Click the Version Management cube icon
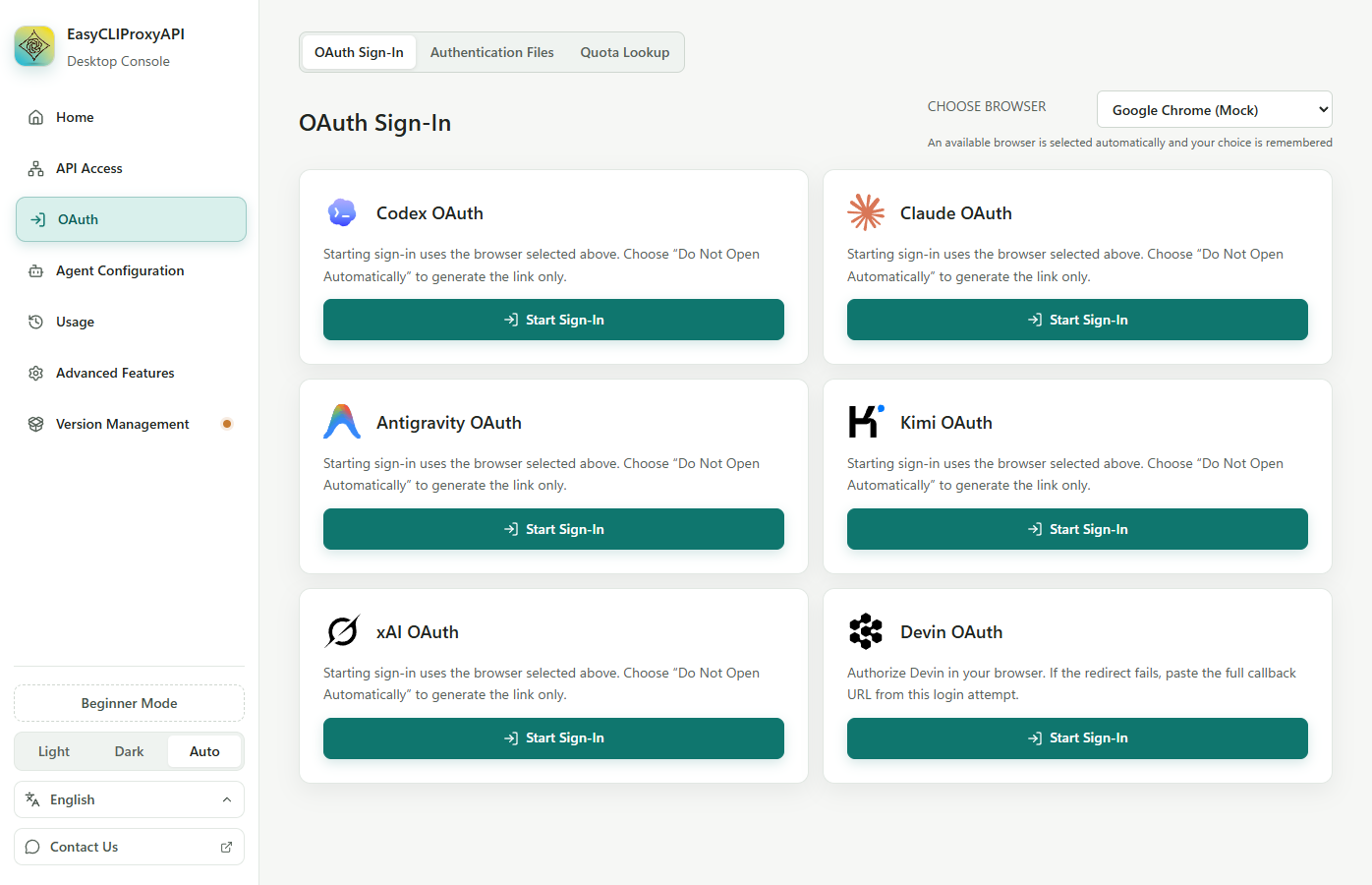This screenshot has height=885, width=1372. pyautogui.click(x=36, y=424)
